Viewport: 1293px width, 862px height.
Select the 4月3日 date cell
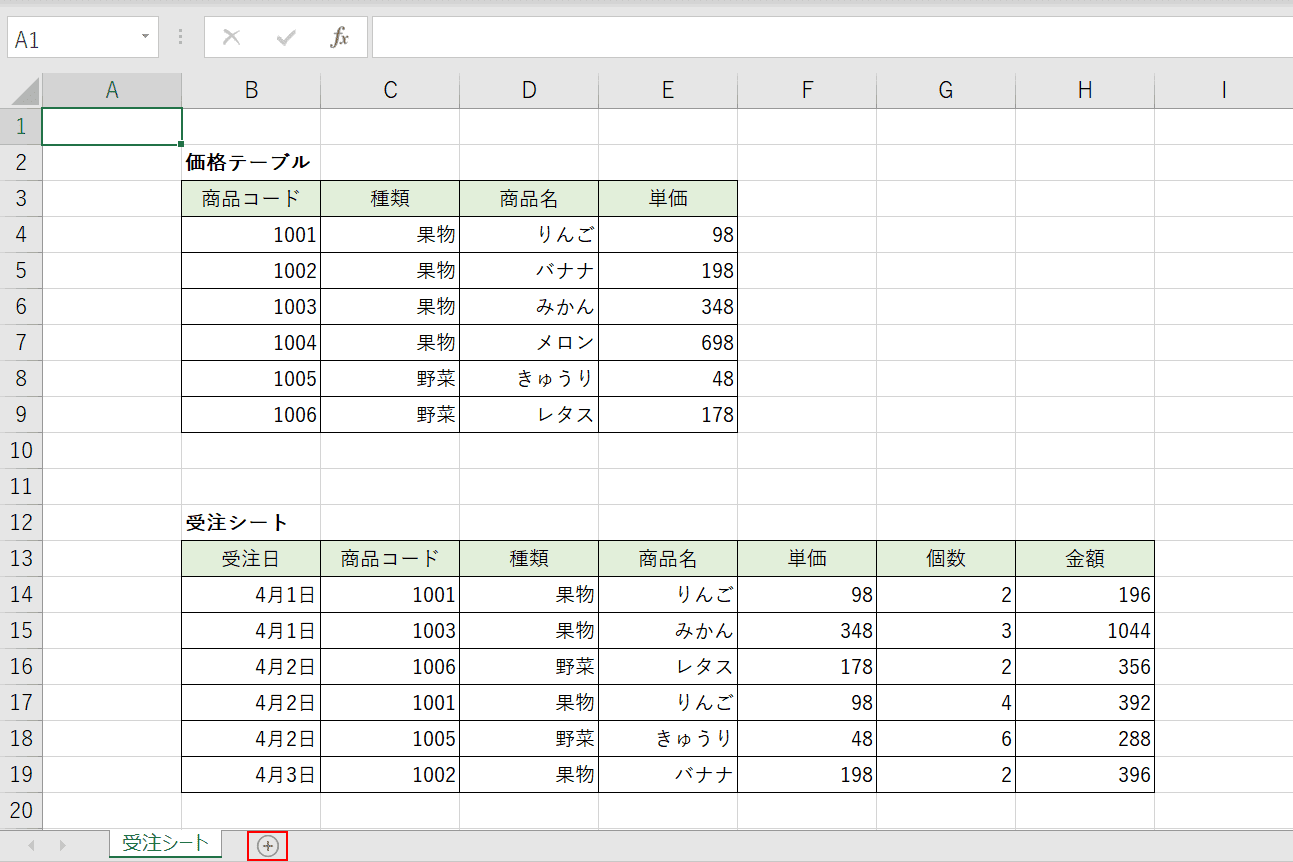[x=251, y=775]
